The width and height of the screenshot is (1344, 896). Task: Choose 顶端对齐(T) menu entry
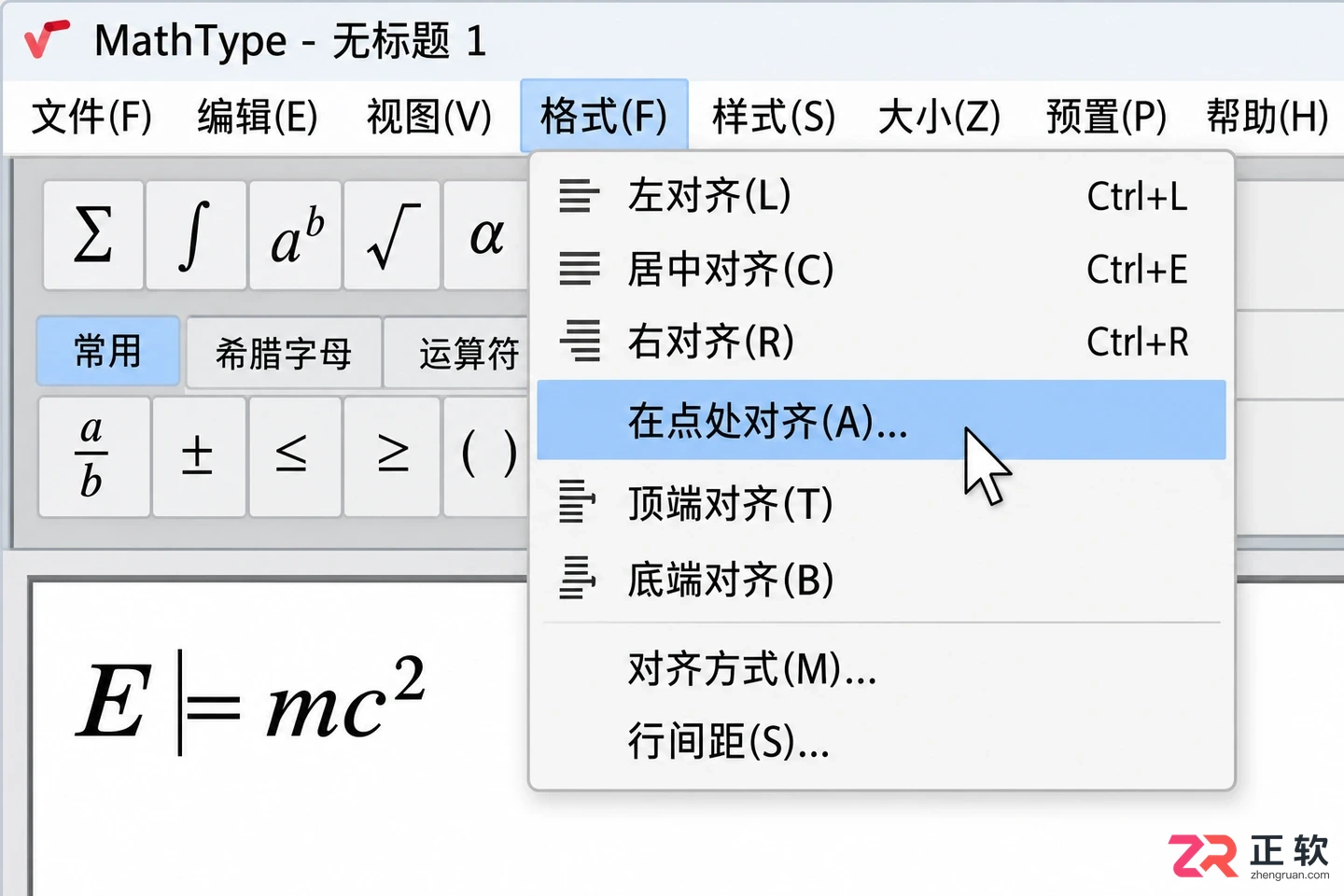click(x=881, y=504)
